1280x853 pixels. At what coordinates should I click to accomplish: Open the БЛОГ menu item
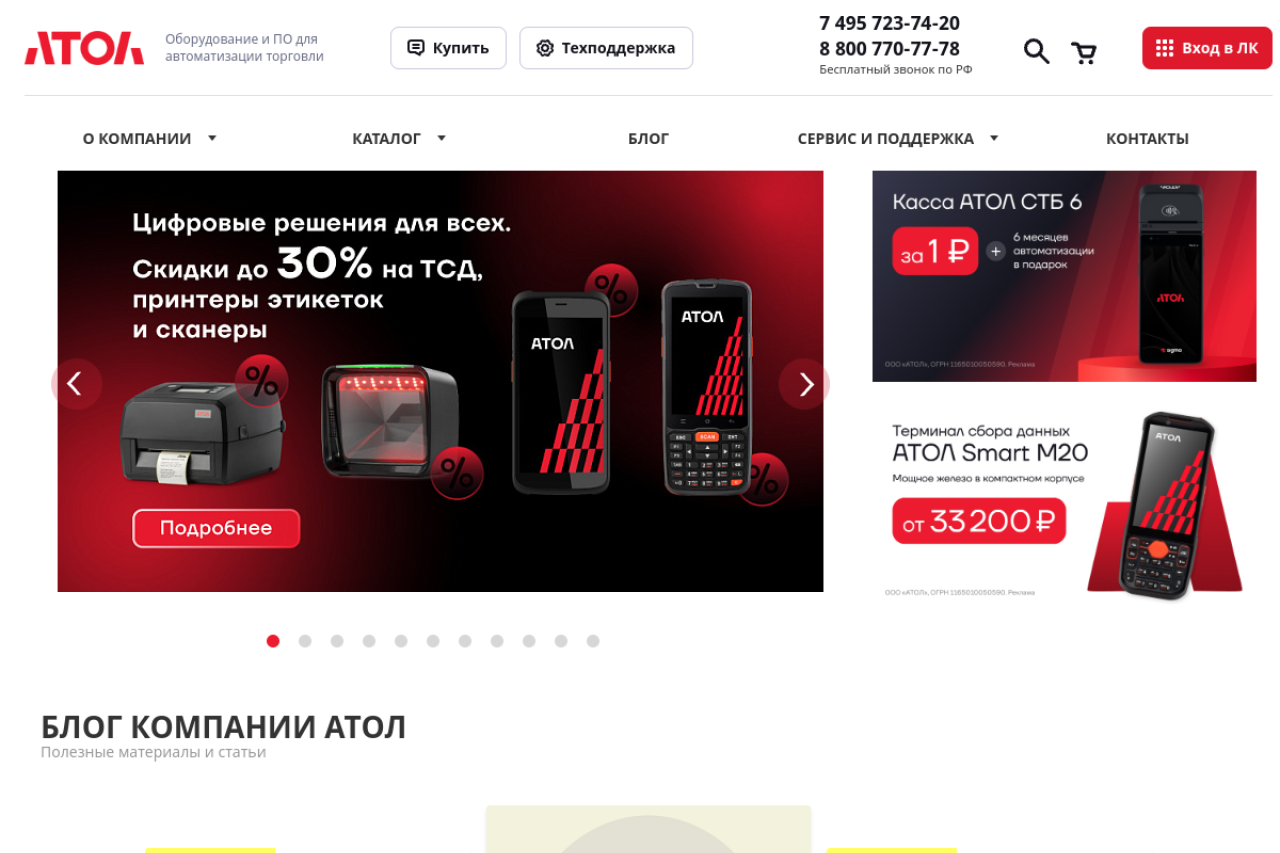[648, 139]
